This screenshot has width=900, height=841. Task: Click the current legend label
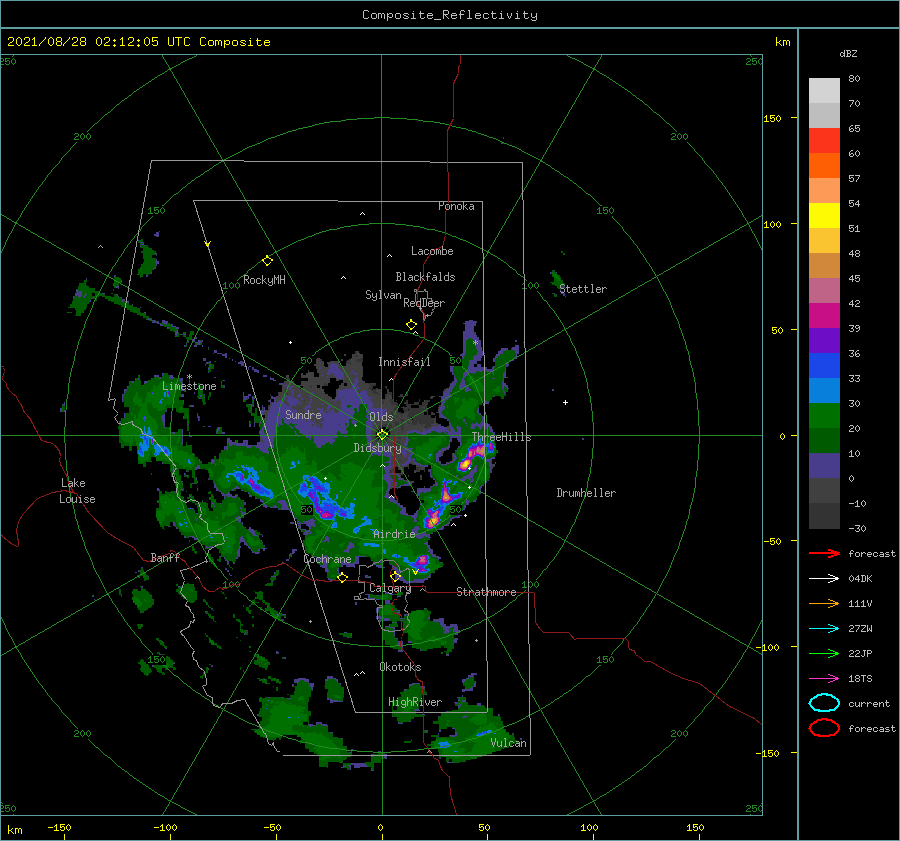[x=869, y=704]
